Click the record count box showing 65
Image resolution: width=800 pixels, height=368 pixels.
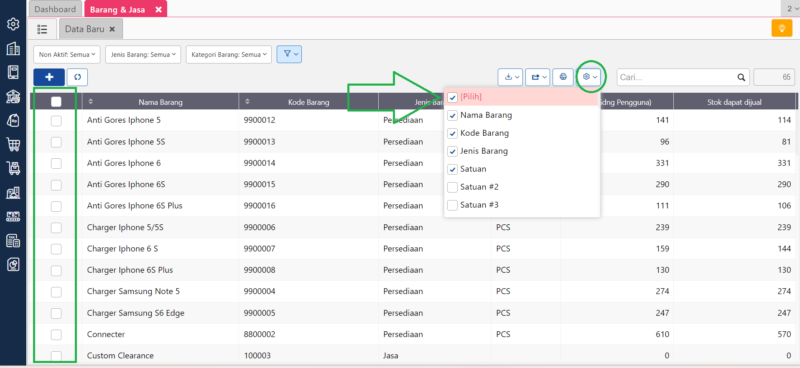(x=774, y=78)
